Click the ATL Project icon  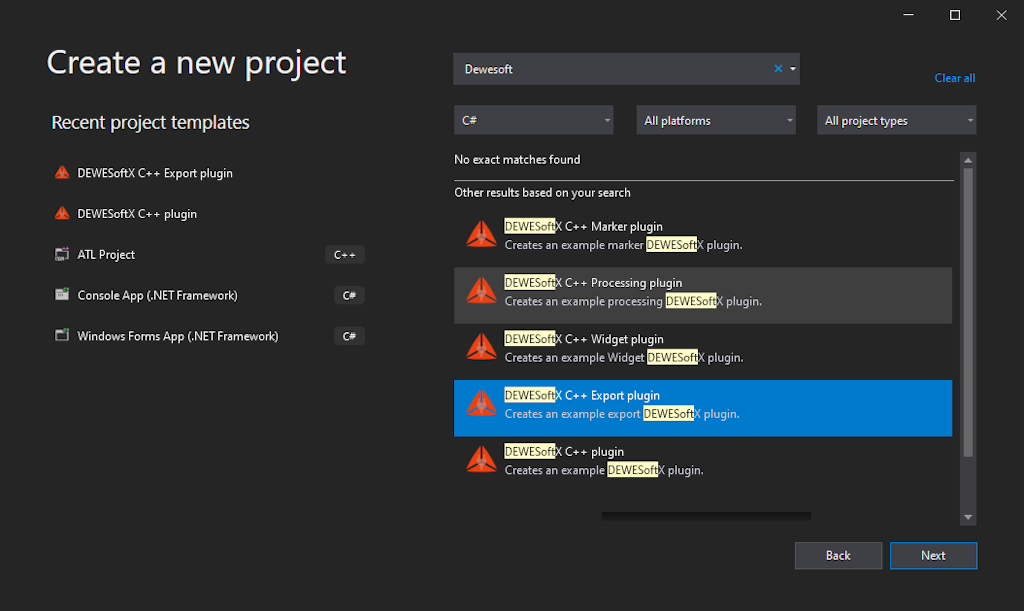click(62, 254)
